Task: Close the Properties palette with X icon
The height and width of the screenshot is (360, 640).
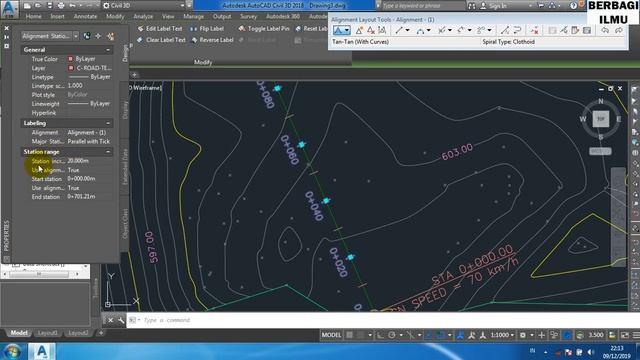Action: tap(7, 28)
